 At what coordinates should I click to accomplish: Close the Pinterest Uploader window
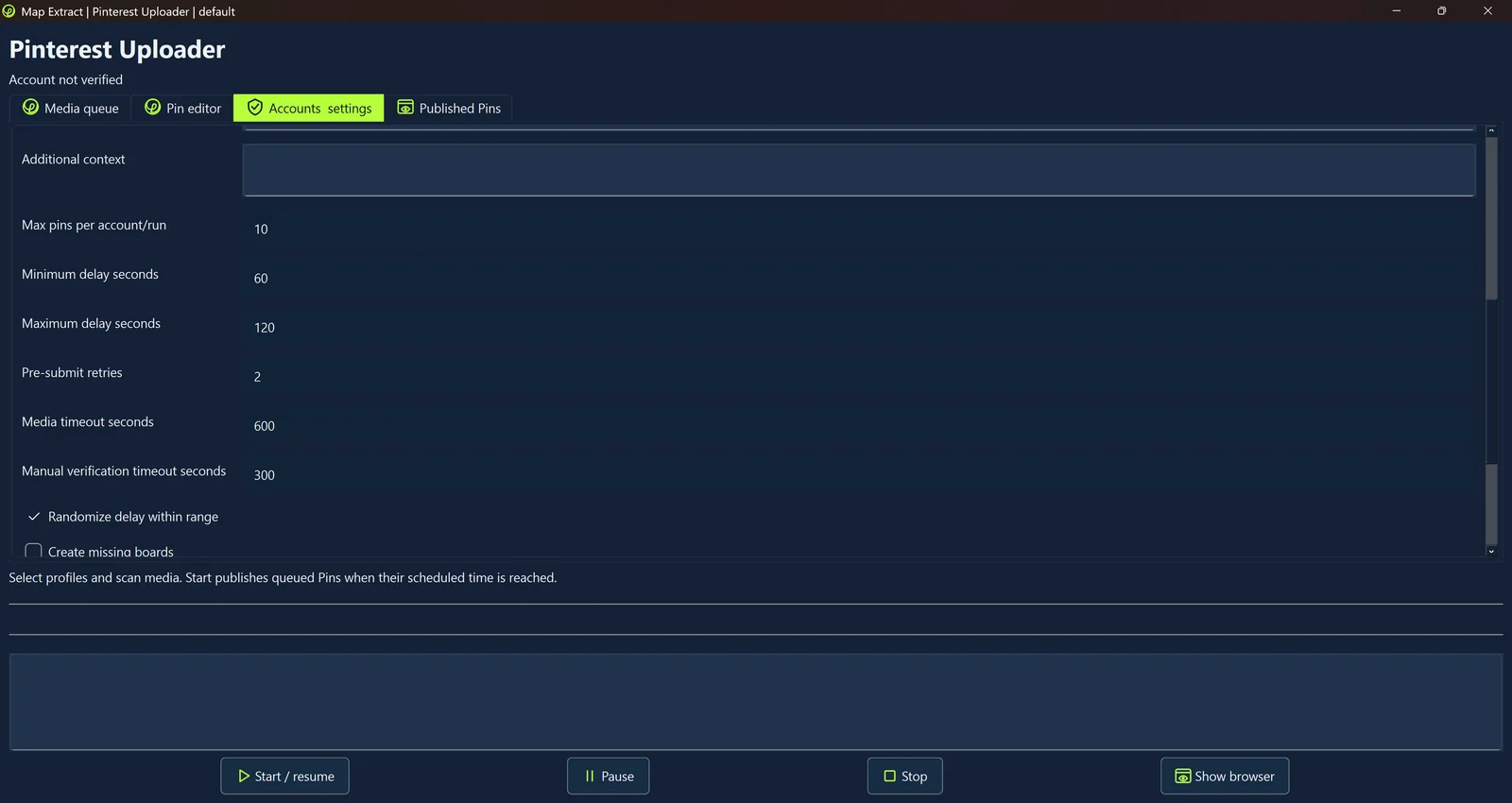1488,11
